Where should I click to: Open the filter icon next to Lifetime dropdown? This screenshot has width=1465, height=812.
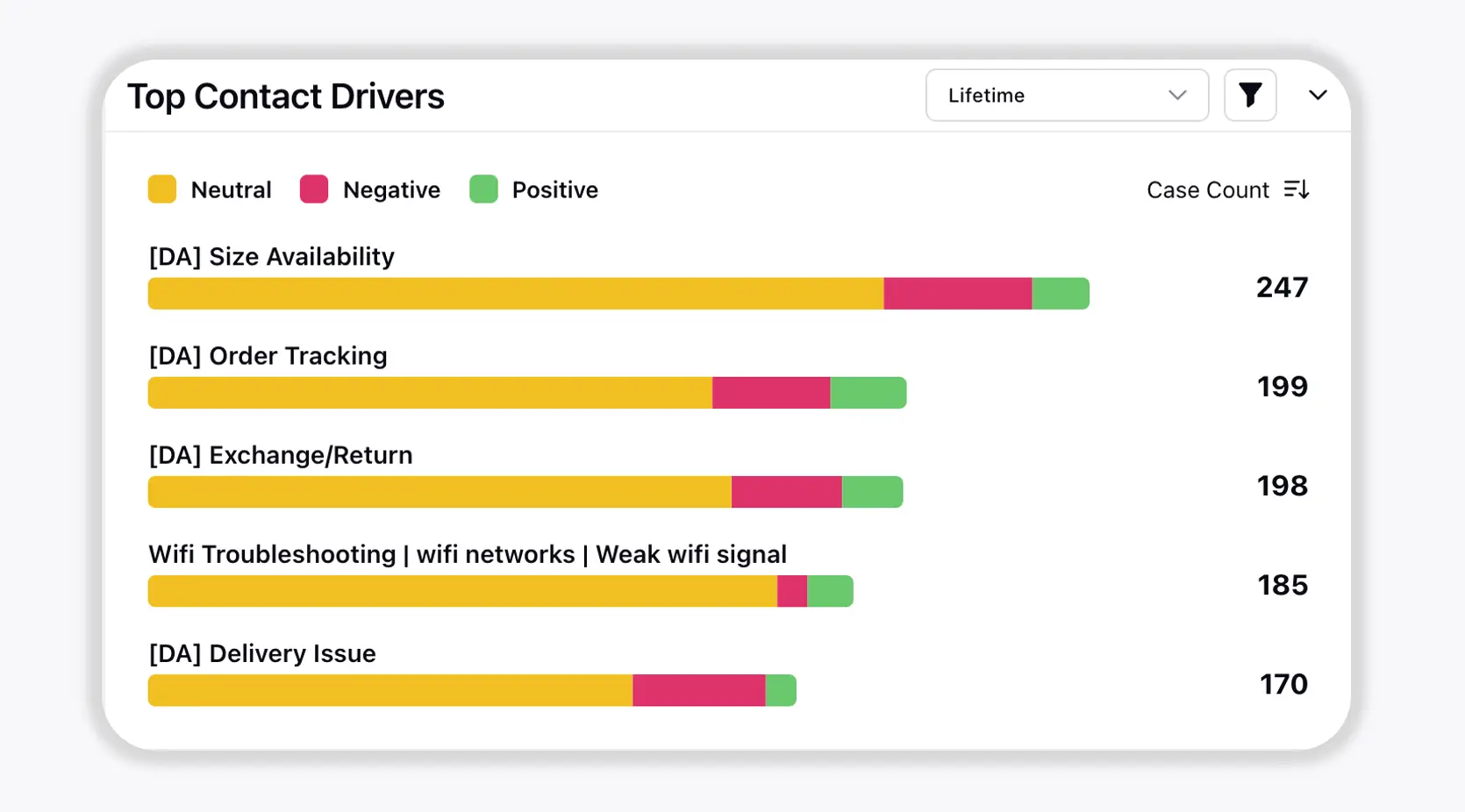1250,95
